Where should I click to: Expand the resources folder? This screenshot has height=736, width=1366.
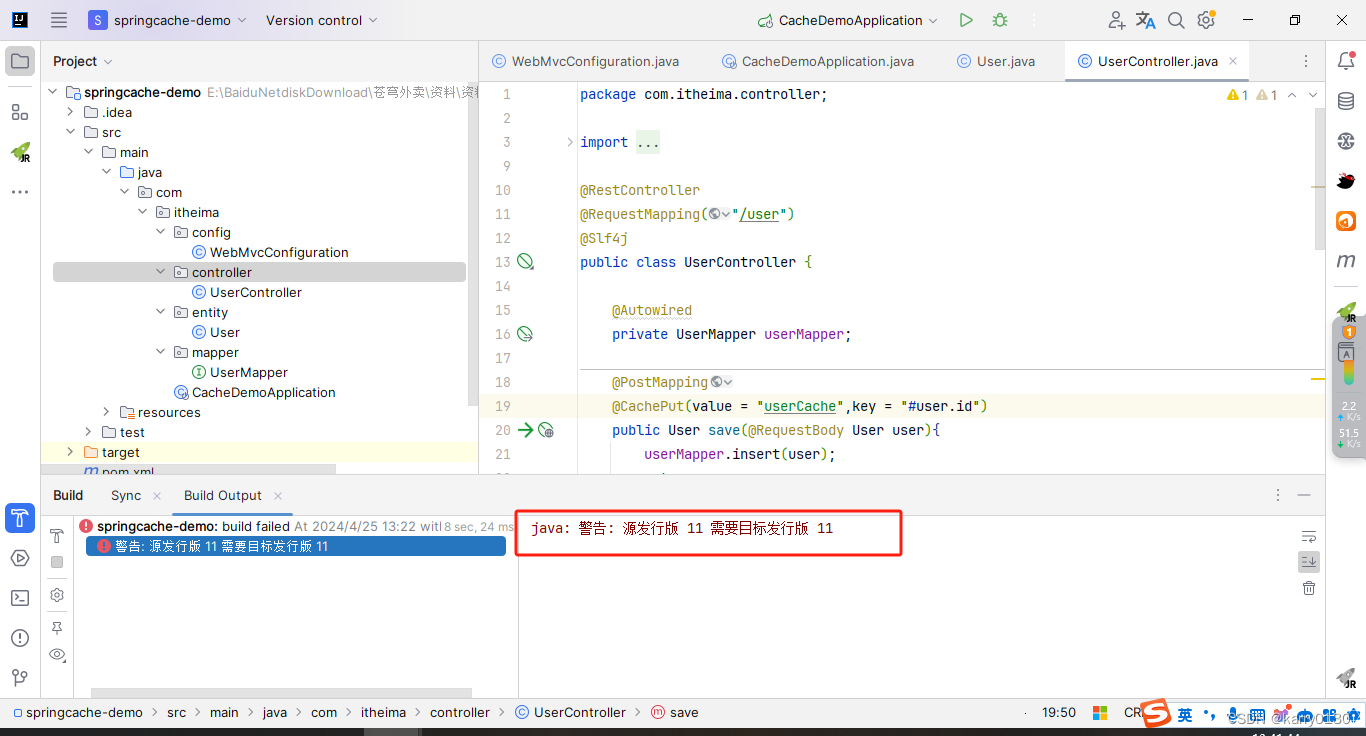coord(107,412)
